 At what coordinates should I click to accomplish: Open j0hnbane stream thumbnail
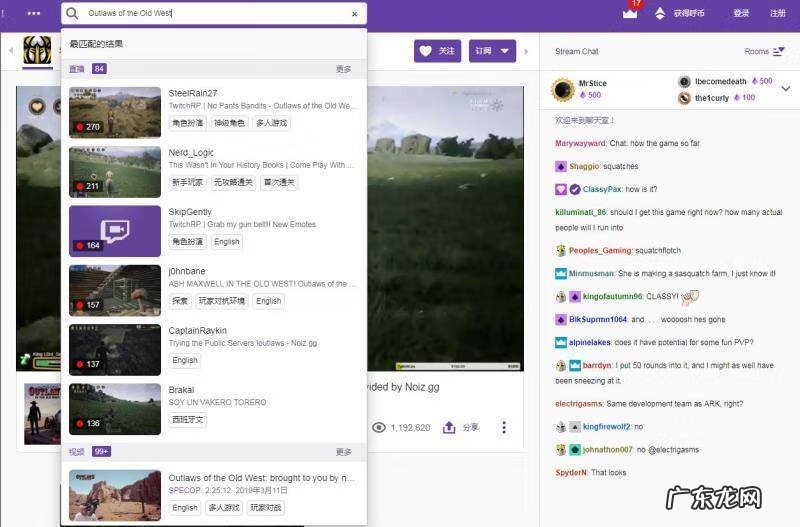click(x=115, y=290)
